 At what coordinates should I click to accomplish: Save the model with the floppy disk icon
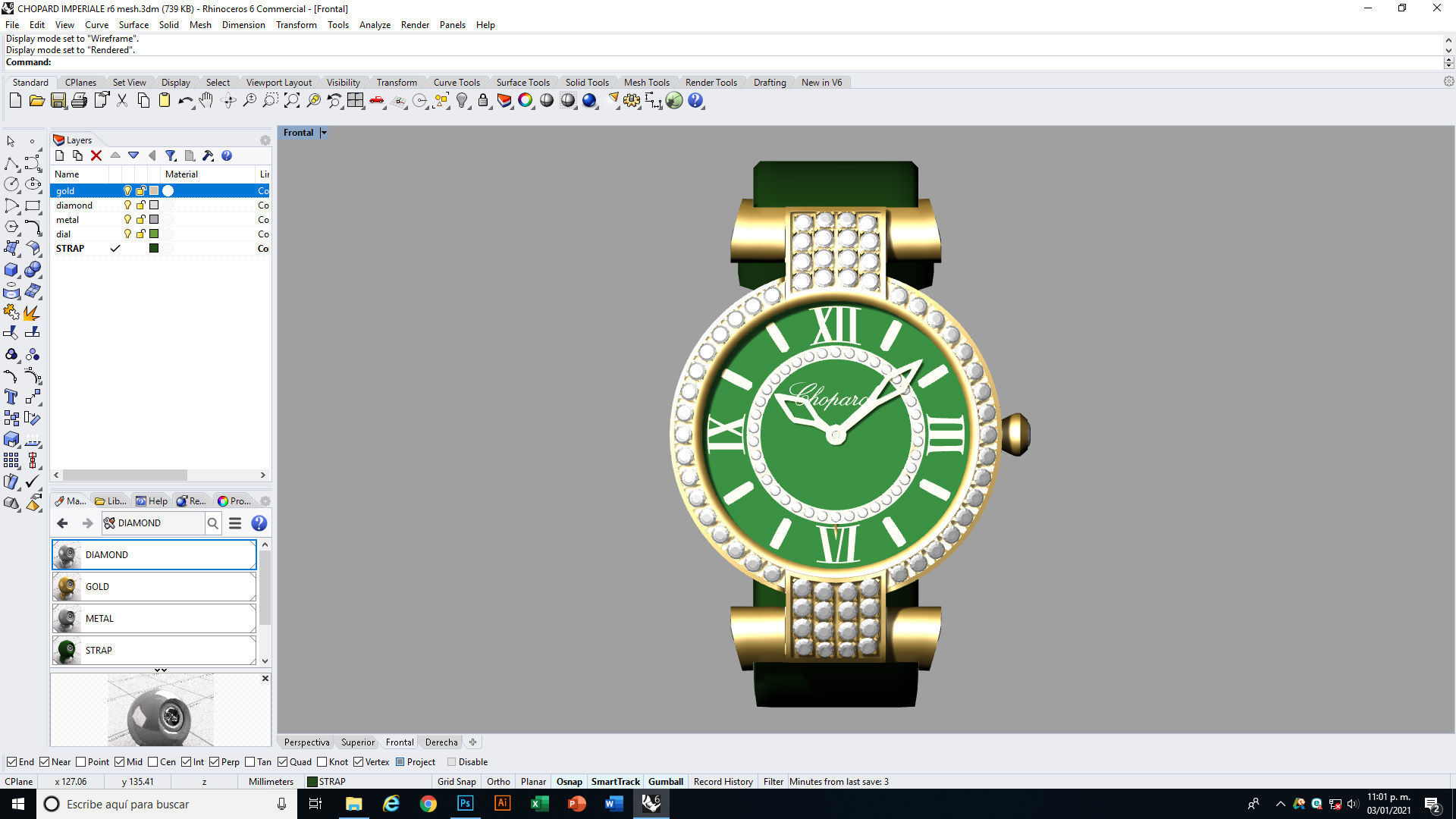coord(58,100)
